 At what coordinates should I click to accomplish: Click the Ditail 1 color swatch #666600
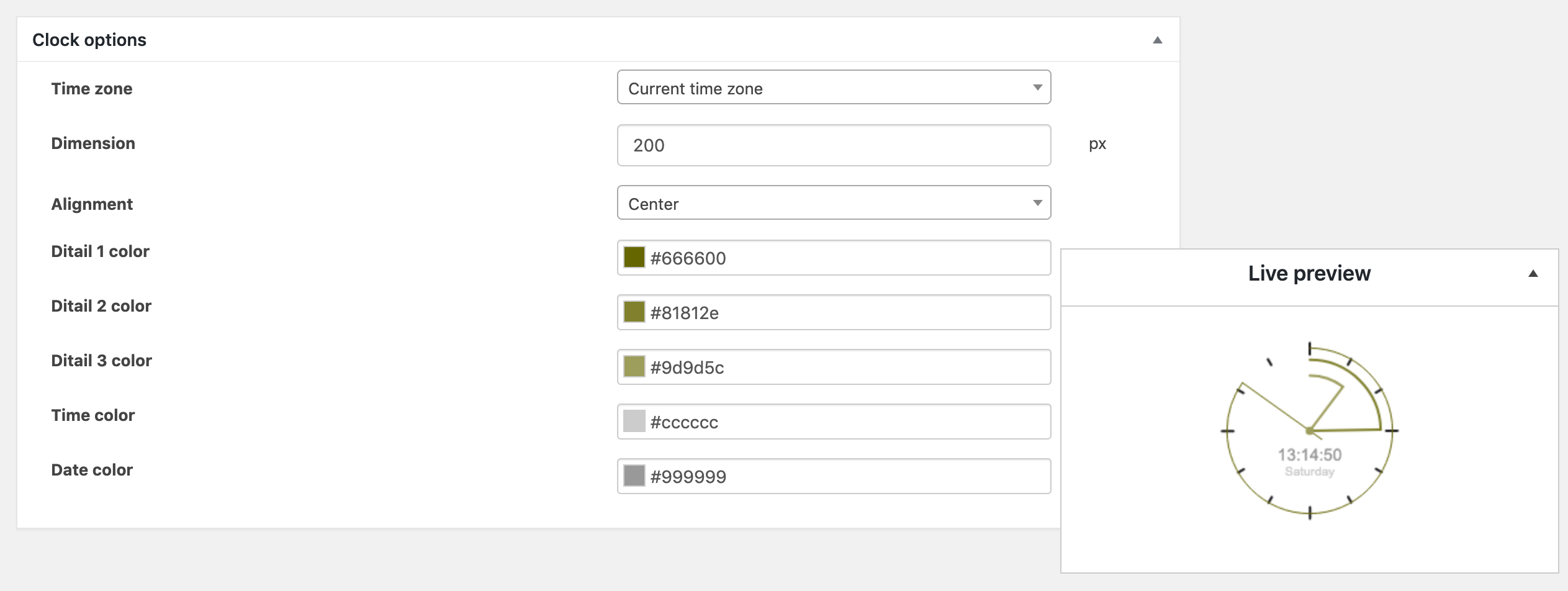(634, 258)
